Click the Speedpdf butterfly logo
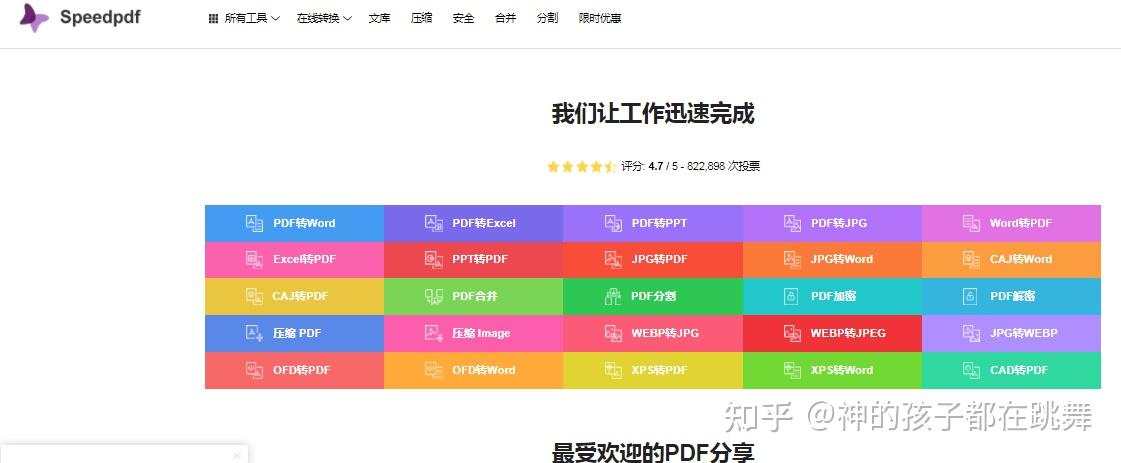This screenshot has width=1121, height=463. click(34, 18)
